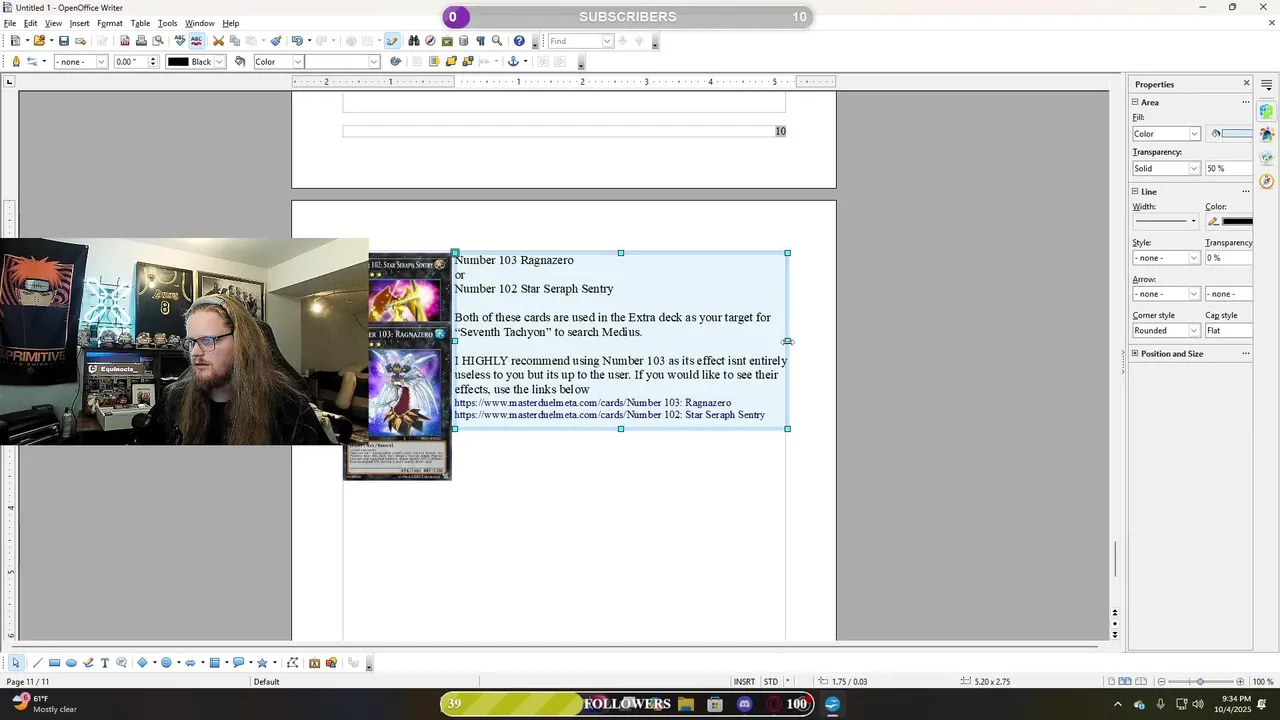Open toolbar area fill Color dropdown
Viewport: 1280px width, 720px height.
(277, 62)
